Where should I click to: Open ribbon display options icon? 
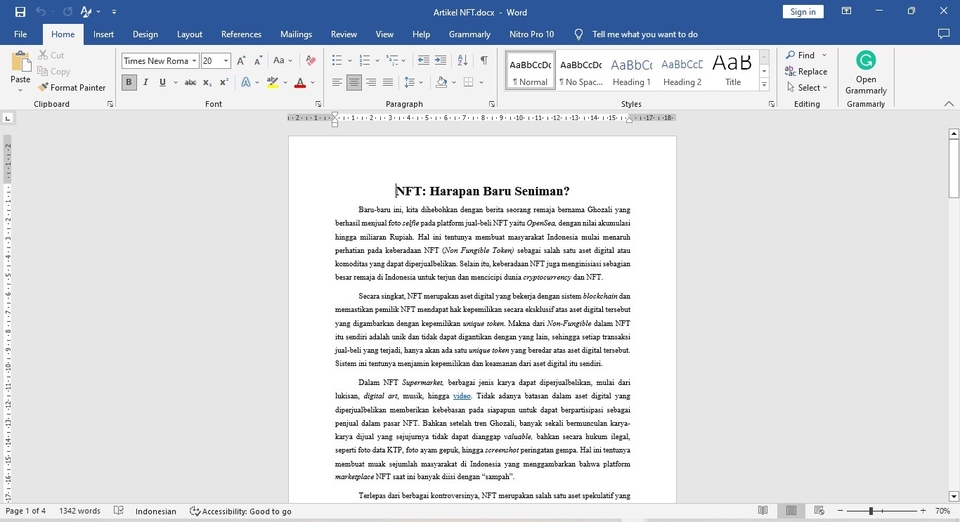846,11
